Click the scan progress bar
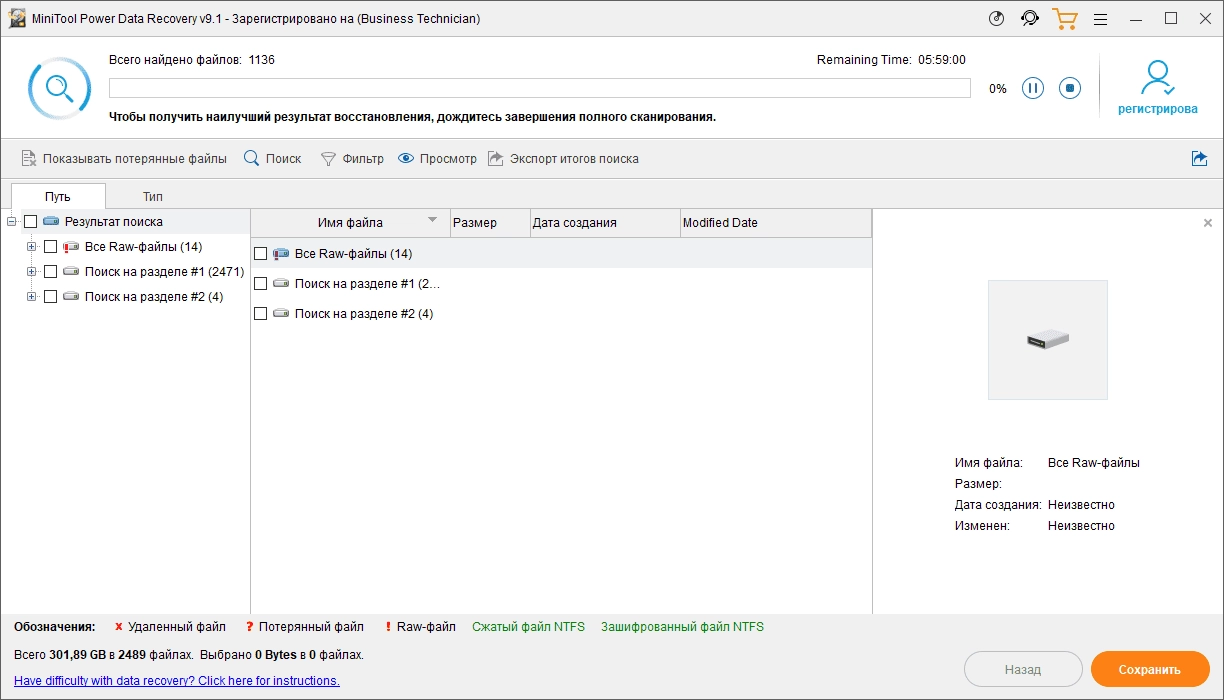Viewport: 1224px width, 700px height. [x=540, y=88]
